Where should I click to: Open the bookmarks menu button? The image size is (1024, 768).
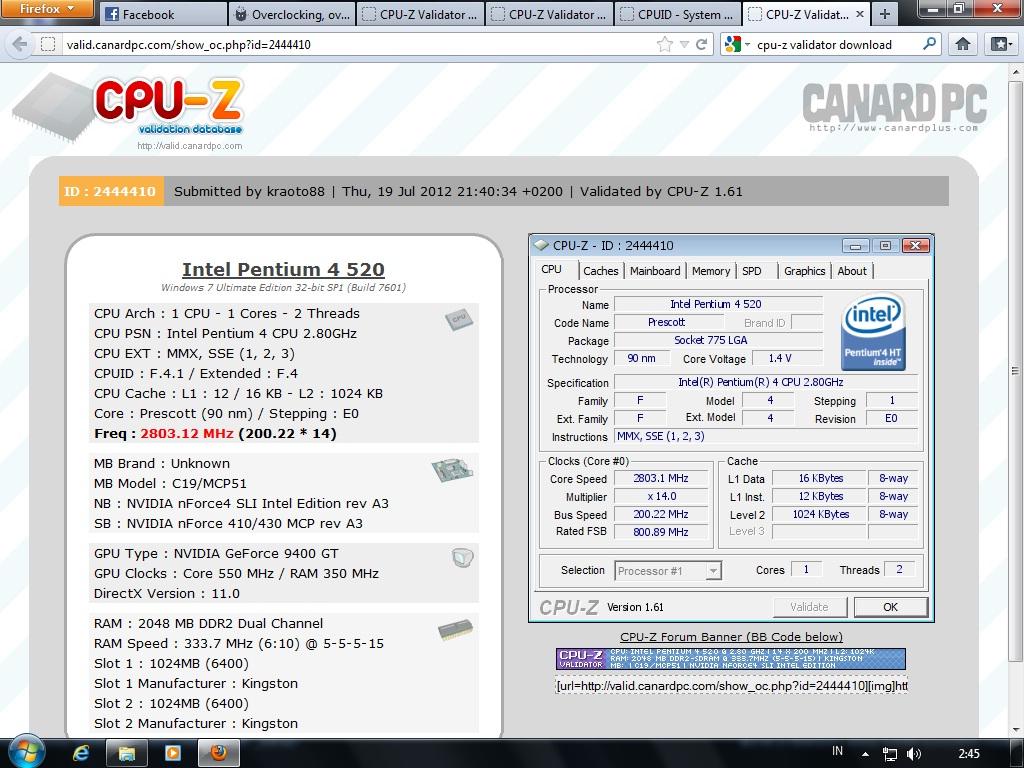pos(1001,44)
